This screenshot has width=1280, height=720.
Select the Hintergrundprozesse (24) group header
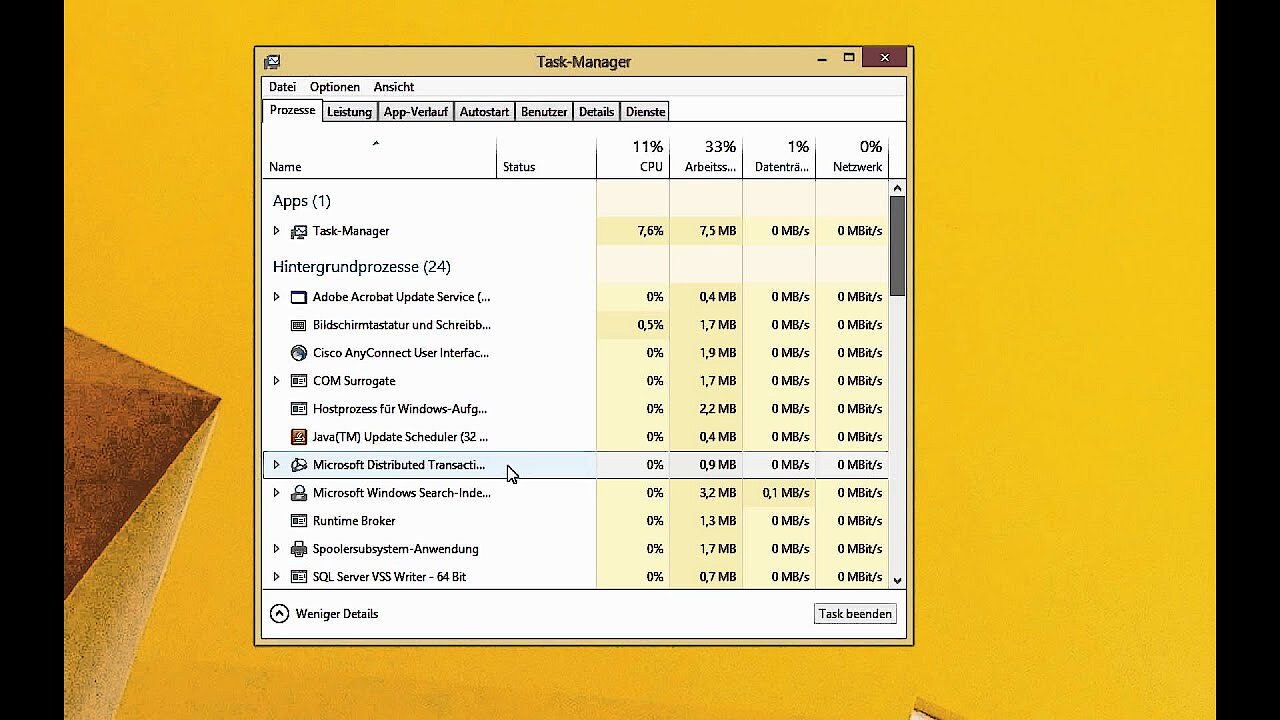pyautogui.click(x=362, y=267)
